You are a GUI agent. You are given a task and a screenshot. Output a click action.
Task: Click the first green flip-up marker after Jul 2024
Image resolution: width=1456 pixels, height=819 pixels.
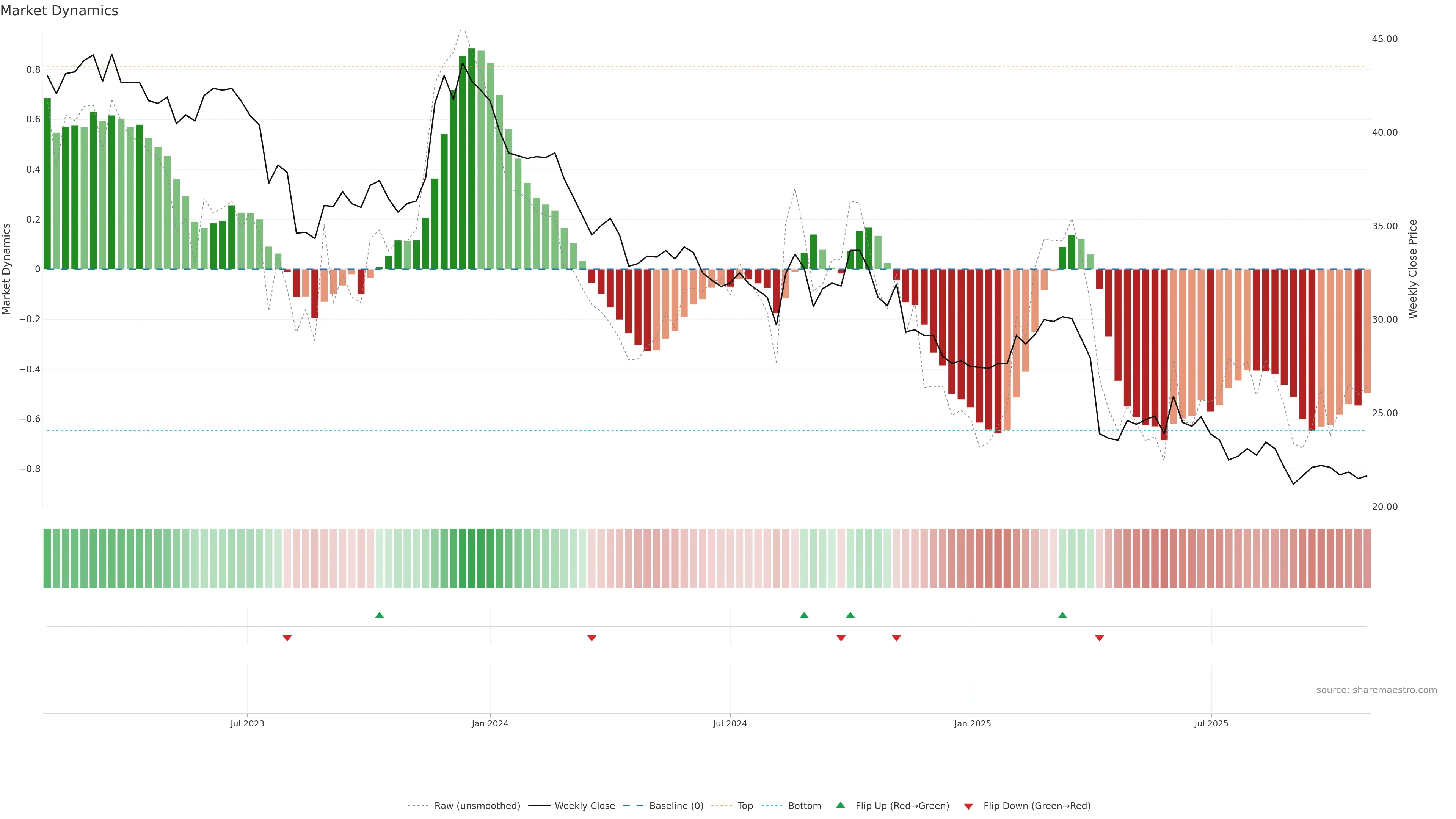[x=804, y=615]
